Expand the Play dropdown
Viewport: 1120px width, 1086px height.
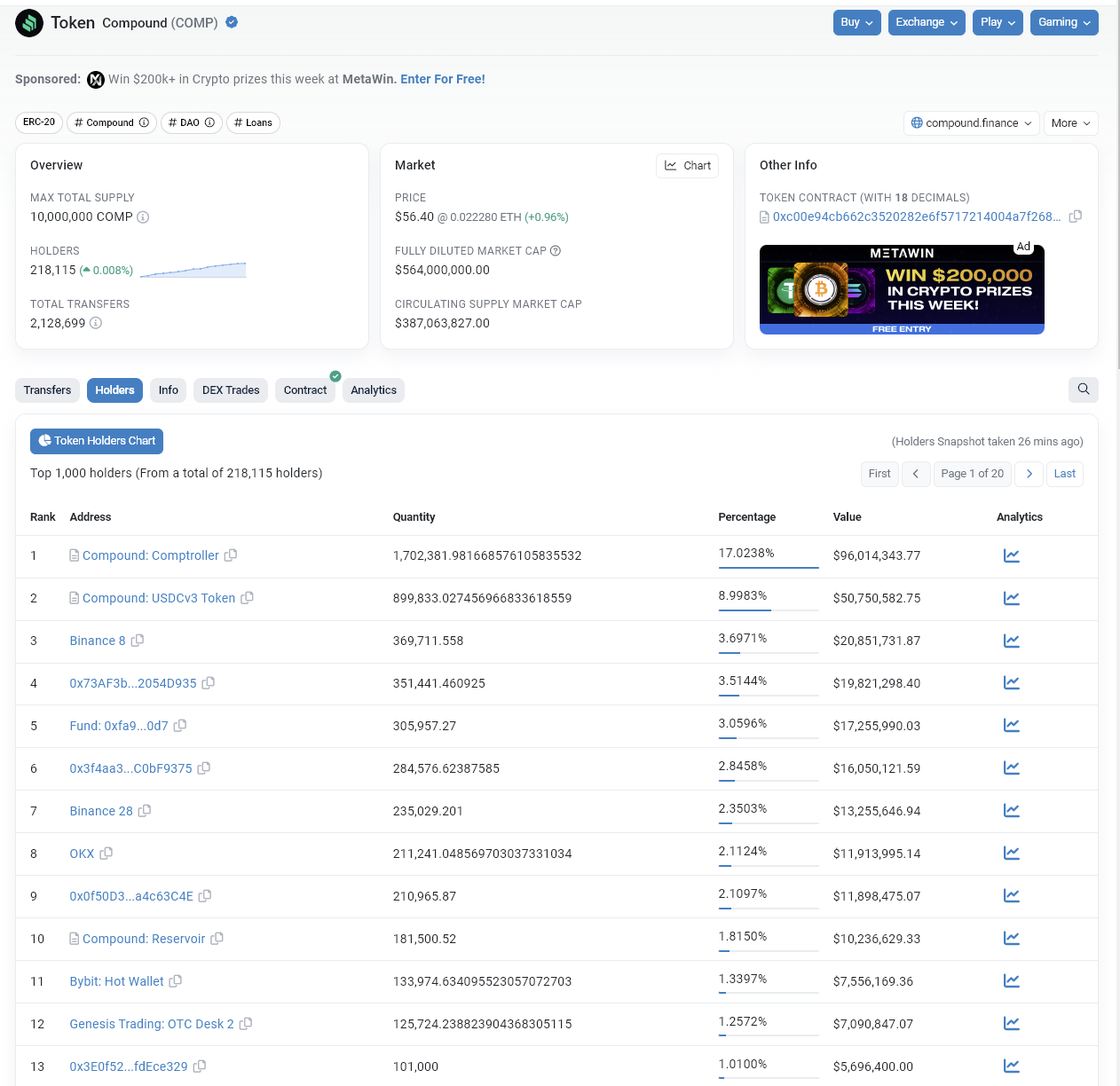click(x=998, y=22)
